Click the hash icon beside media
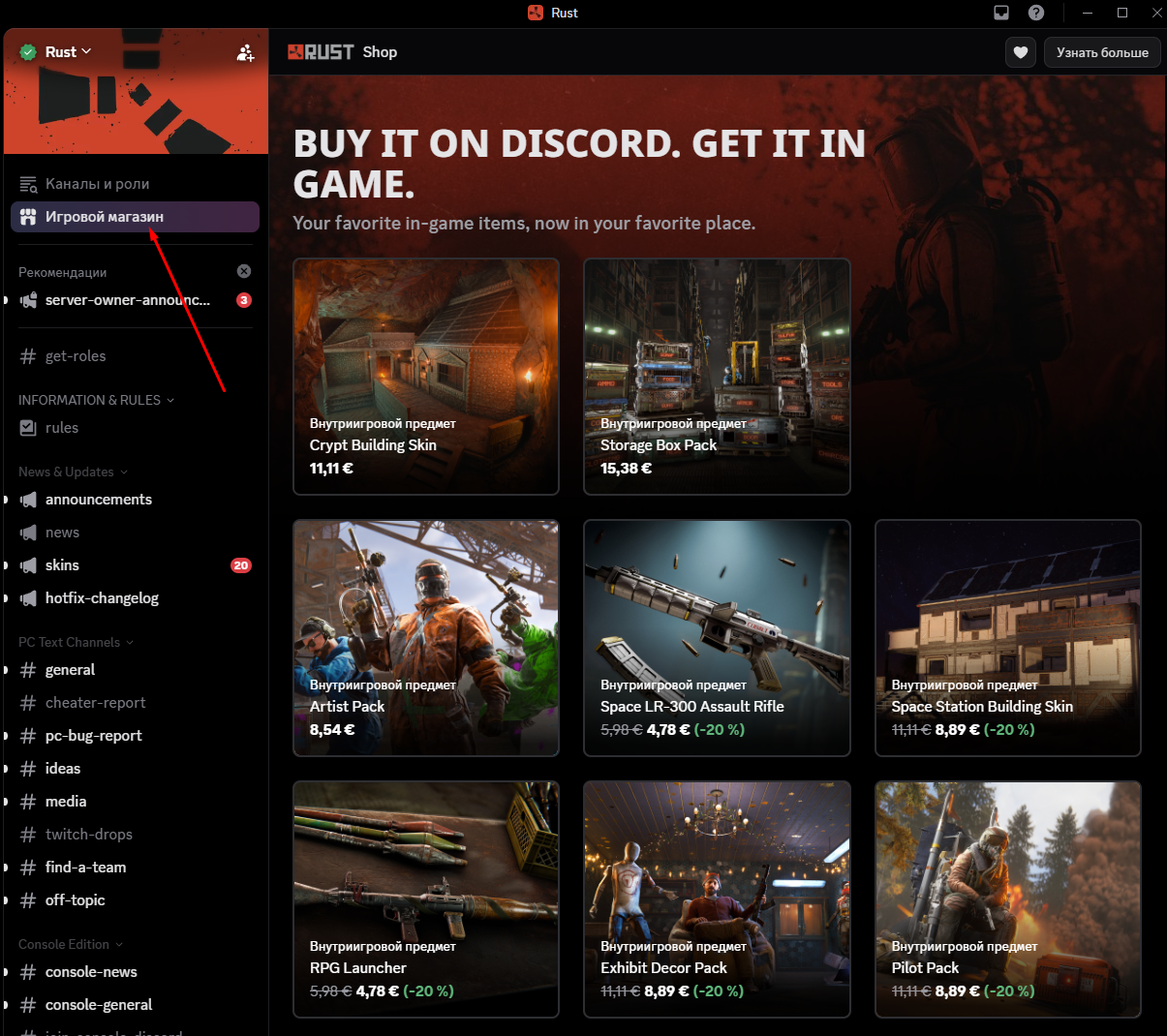 click(28, 802)
